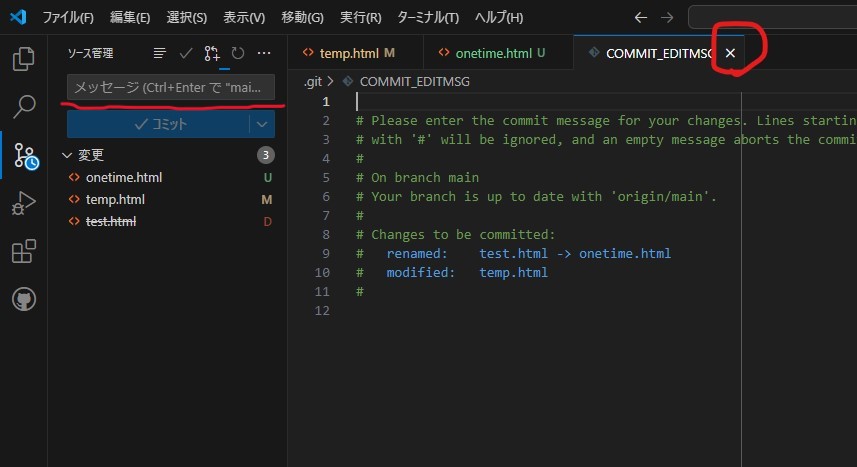Screen dimensions: 857x467
Task: Open the GitHub panel icon
Action: pos(23,300)
